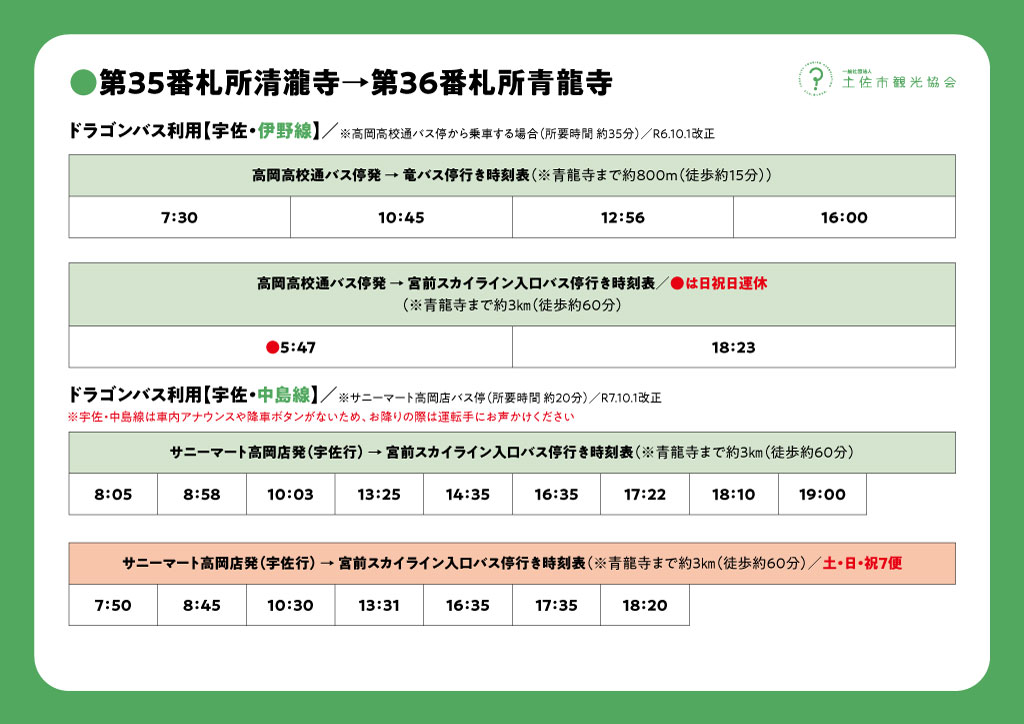
Task: Choose the 12:56 bus time
Action: point(622,218)
